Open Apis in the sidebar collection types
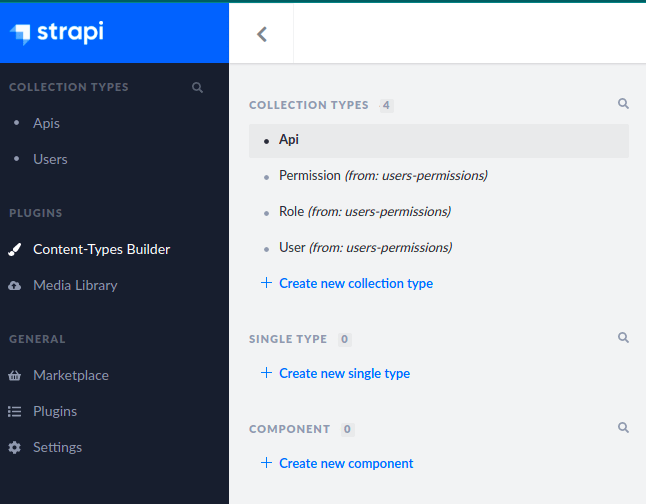 [x=46, y=123]
